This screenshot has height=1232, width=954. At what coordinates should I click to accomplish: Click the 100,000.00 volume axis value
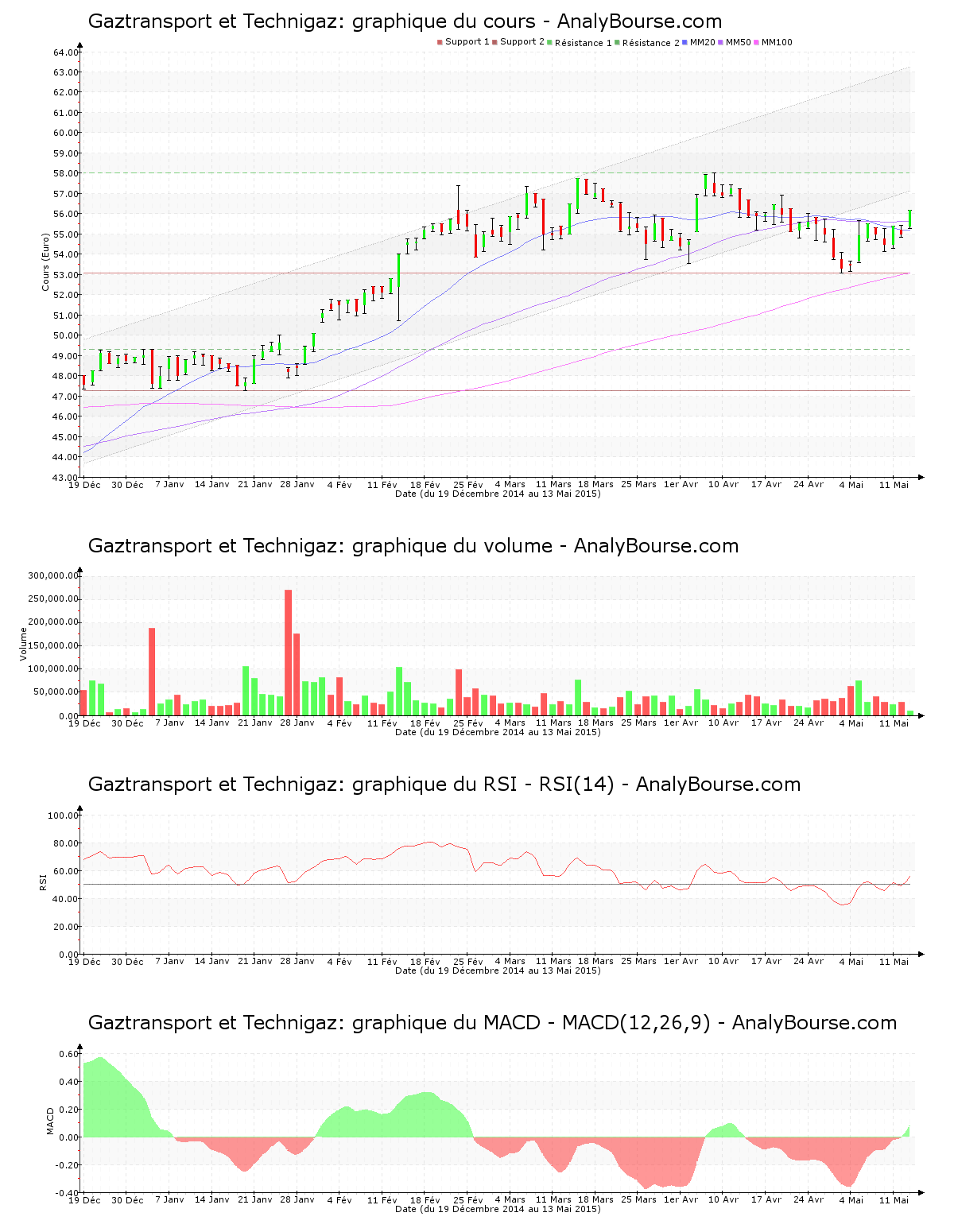tap(53, 669)
